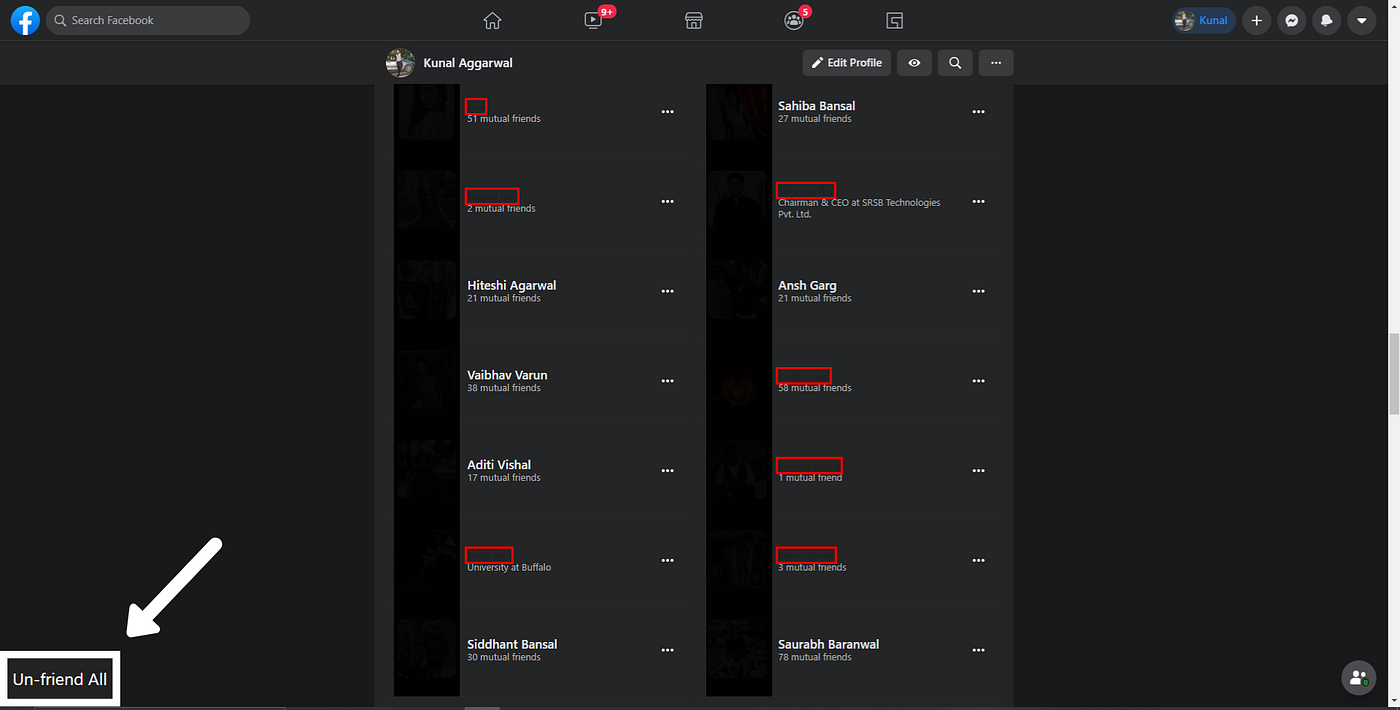Open Sahiba Bansal's profile
Image resolution: width=1400 pixels, height=710 pixels.
[x=816, y=106]
